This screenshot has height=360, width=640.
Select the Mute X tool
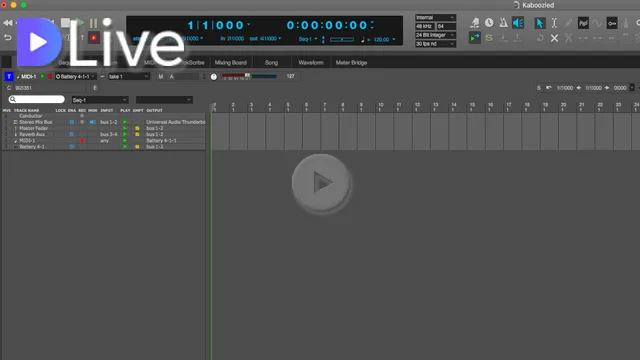pyautogui.click(x=554, y=38)
